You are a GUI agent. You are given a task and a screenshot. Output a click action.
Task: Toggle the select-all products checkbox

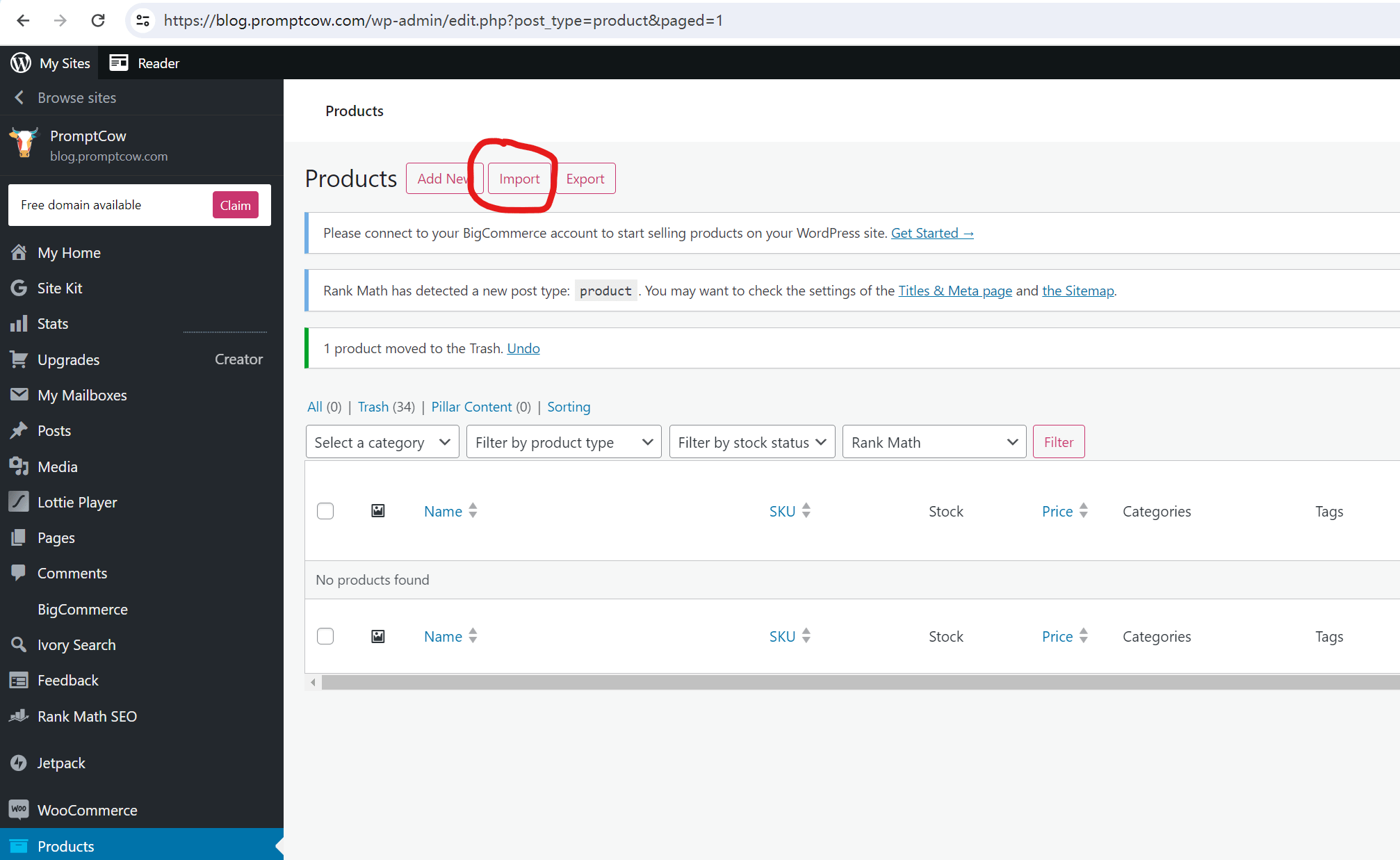click(326, 511)
